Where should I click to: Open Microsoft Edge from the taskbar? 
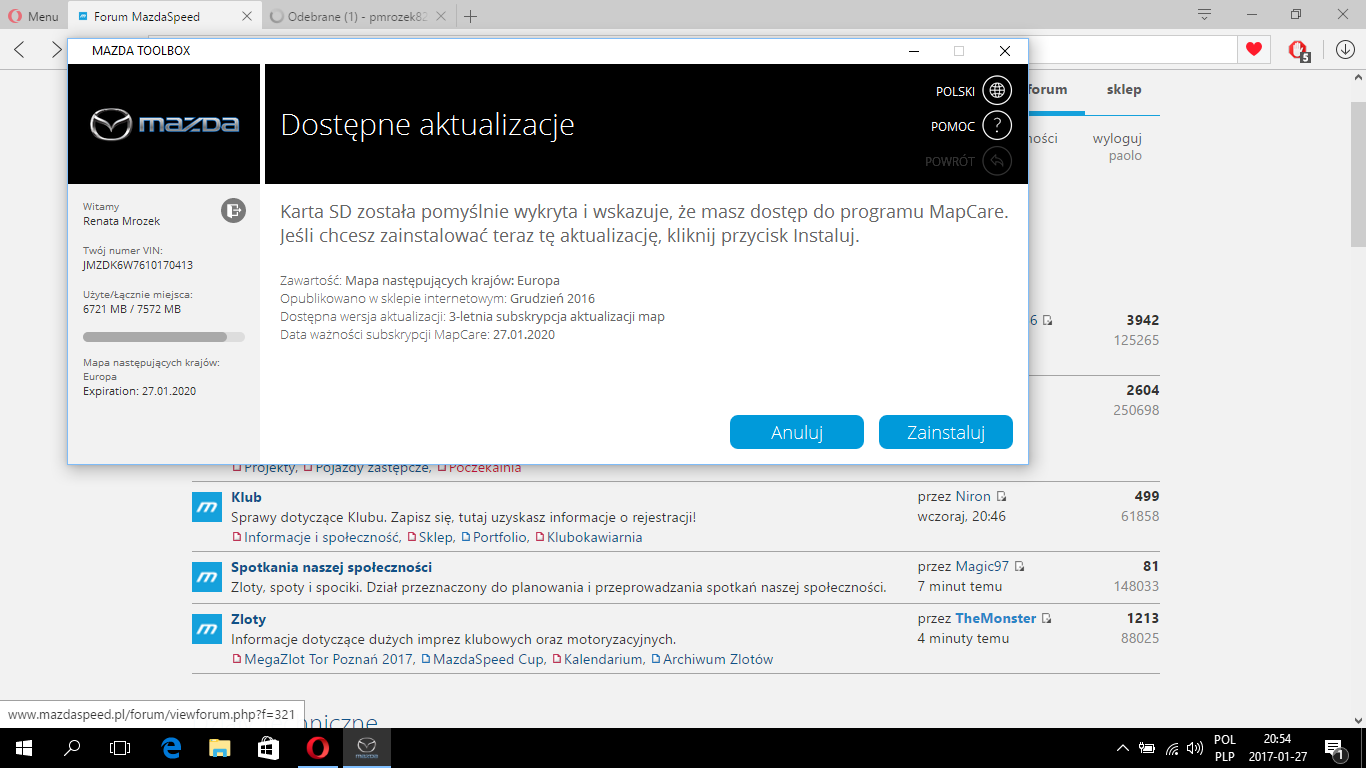point(170,747)
